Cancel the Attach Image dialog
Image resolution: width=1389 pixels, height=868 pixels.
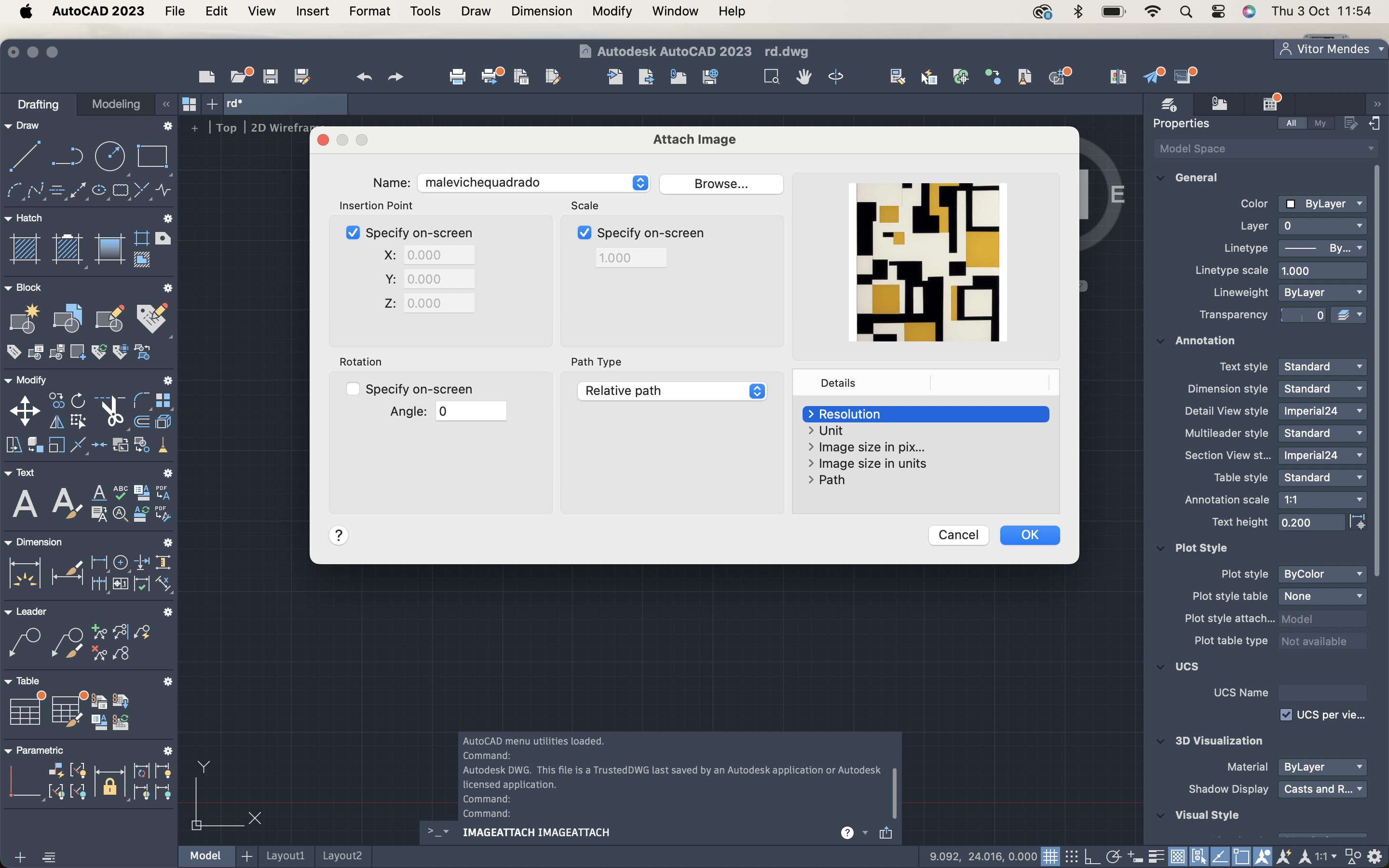coord(958,535)
